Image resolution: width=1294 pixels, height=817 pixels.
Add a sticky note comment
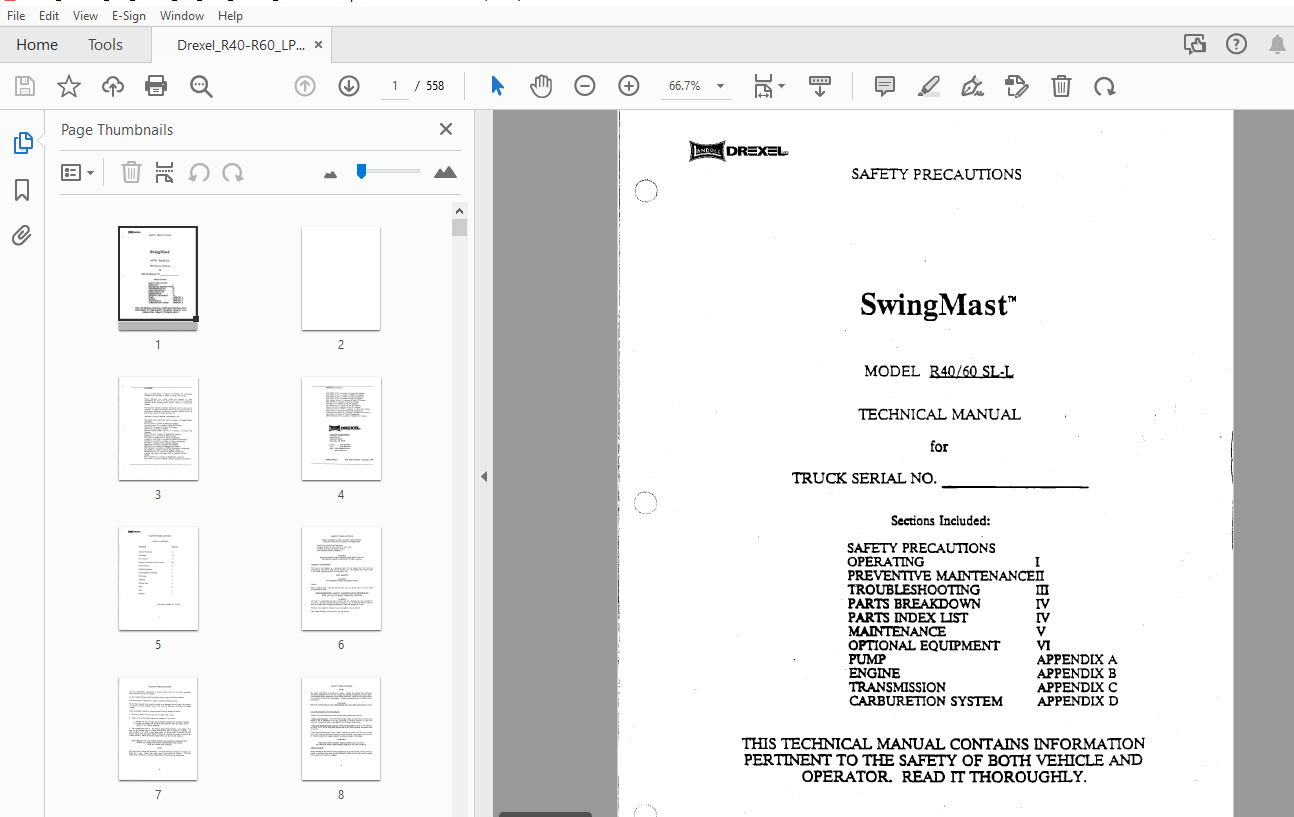click(885, 86)
